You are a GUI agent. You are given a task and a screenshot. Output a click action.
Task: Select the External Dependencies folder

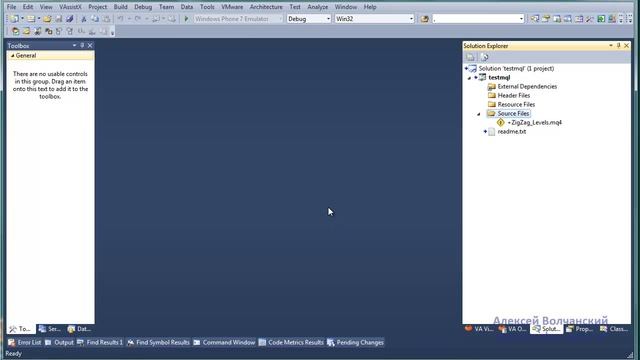527,87
